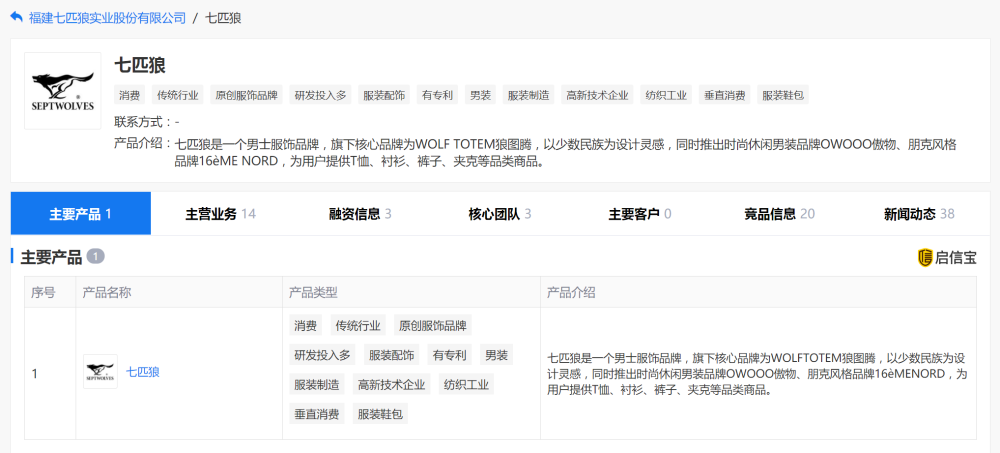The image size is (1000, 453).
Task: Open the 七匹狼 product name link in table
Action: (x=143, y=372)
